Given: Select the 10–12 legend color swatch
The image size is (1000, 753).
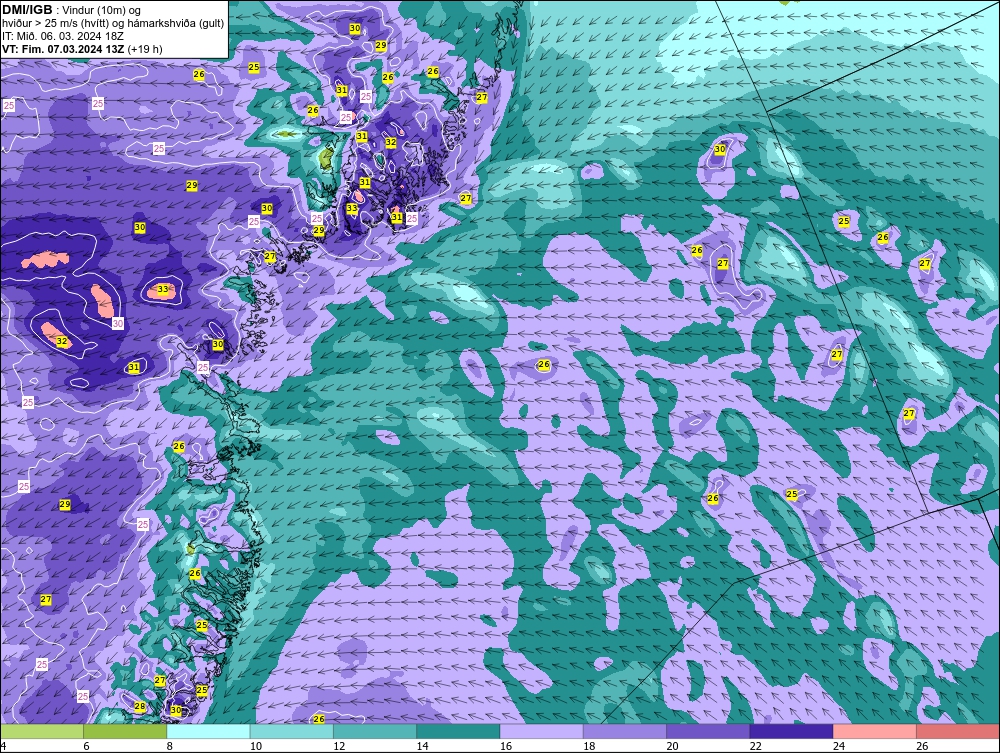Looking at the screenshot, I should pos(291,731).
